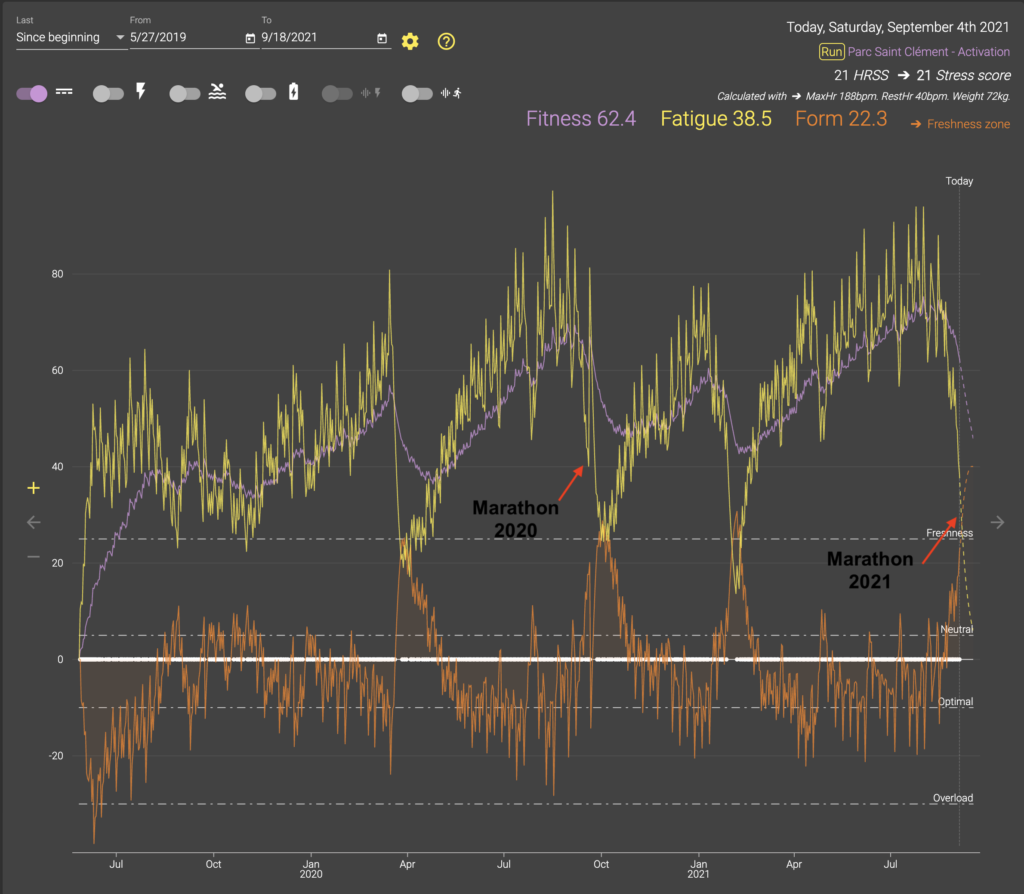Click the -20 y-axis tick label
This screenshot has width=1024, height=894.
[x=56, y=756]
